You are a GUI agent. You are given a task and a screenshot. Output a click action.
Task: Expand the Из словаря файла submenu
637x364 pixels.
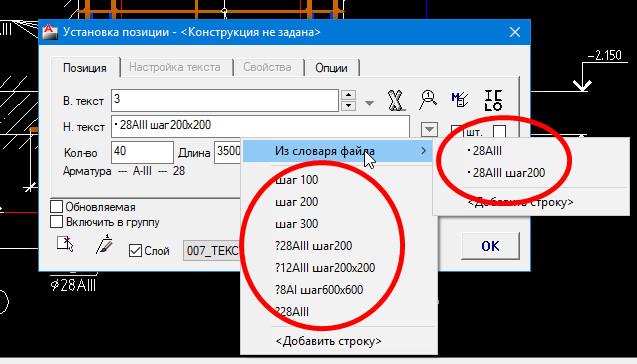point(338,151)
